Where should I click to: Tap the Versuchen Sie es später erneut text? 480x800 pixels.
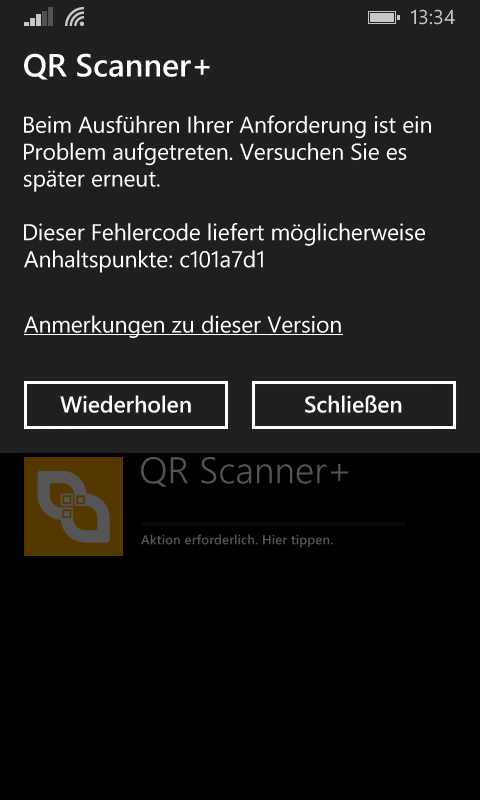pos(215,166)
